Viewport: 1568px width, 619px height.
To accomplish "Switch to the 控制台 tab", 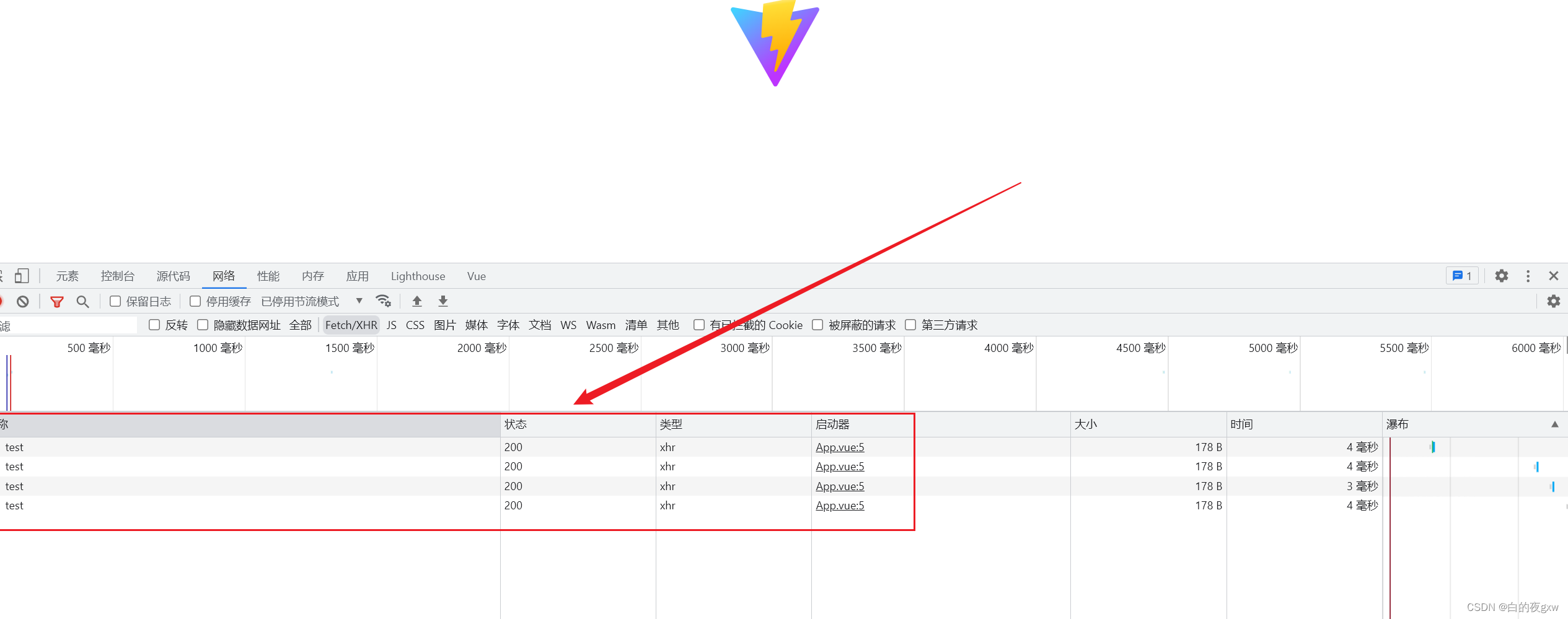I will [118, 276].
